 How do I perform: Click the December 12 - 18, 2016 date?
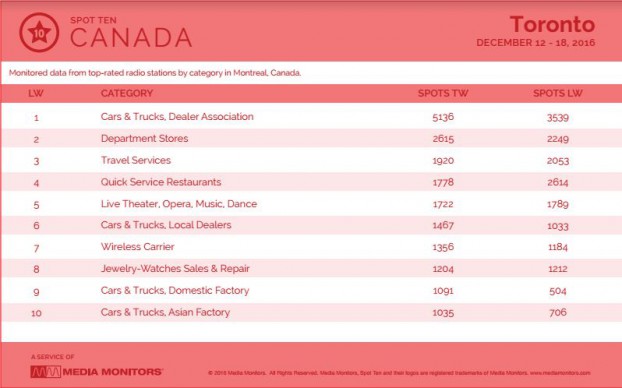[536, 42]
